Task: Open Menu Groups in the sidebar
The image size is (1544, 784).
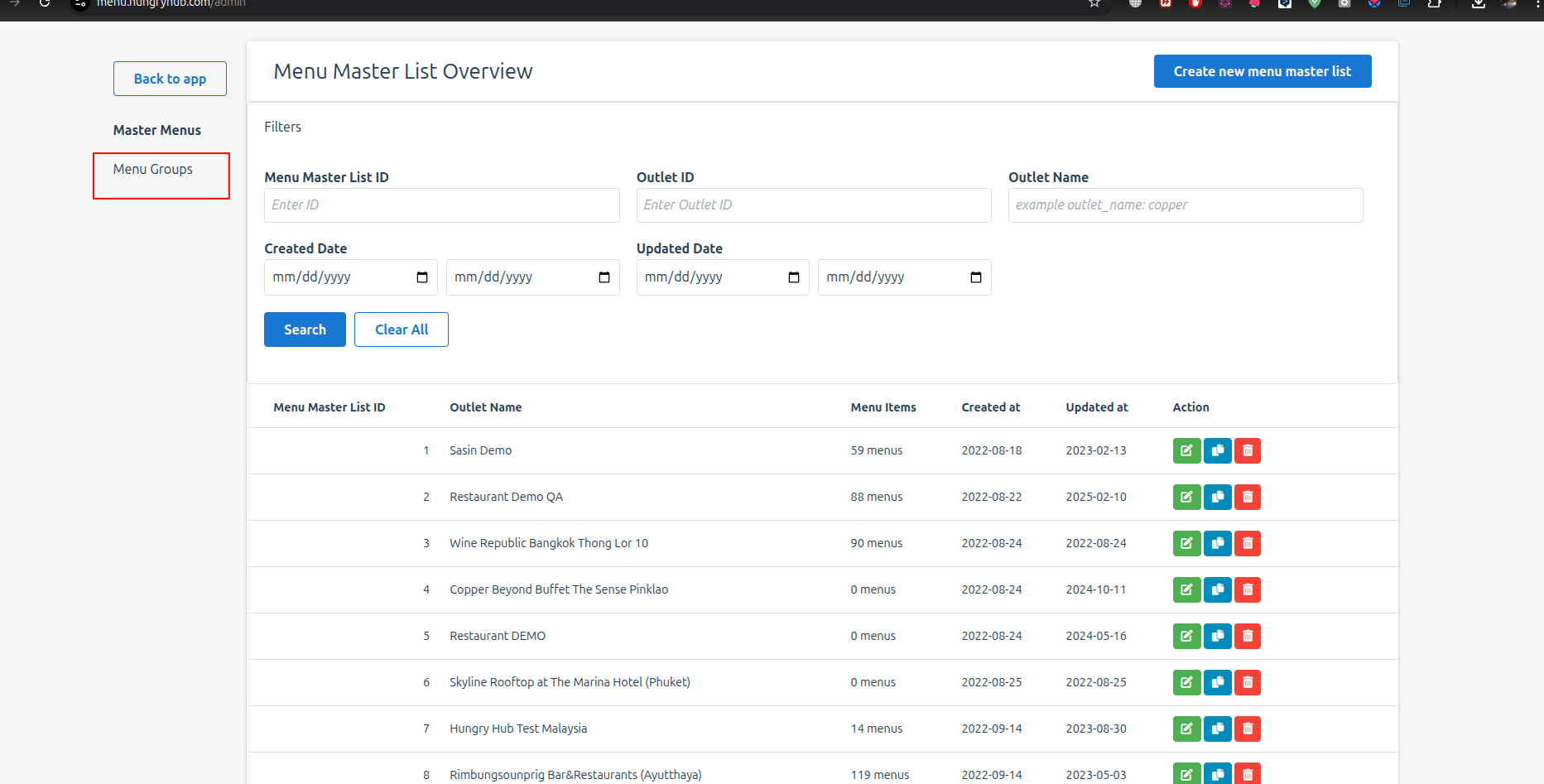Action: pyautogui.click(x=153, y=170)
